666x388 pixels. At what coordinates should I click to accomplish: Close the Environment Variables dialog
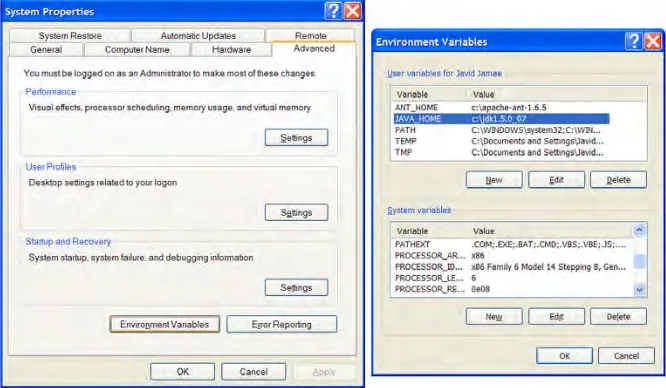[653, 41]
